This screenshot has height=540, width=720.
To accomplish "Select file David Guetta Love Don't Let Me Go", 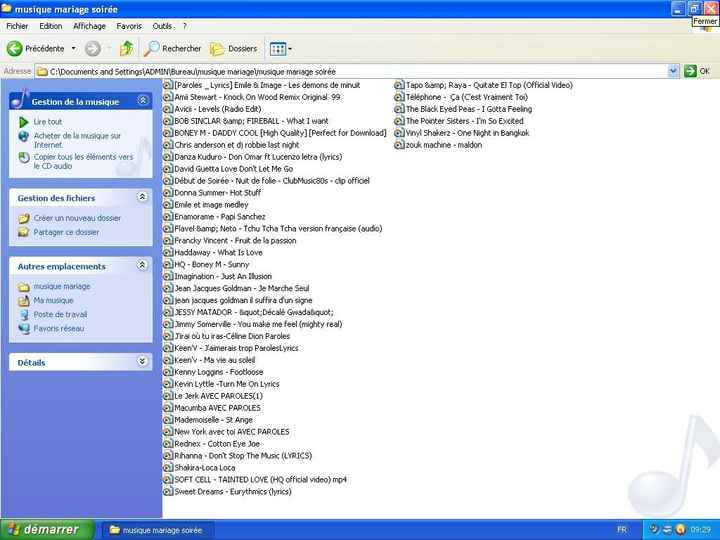I will [233, 169].
